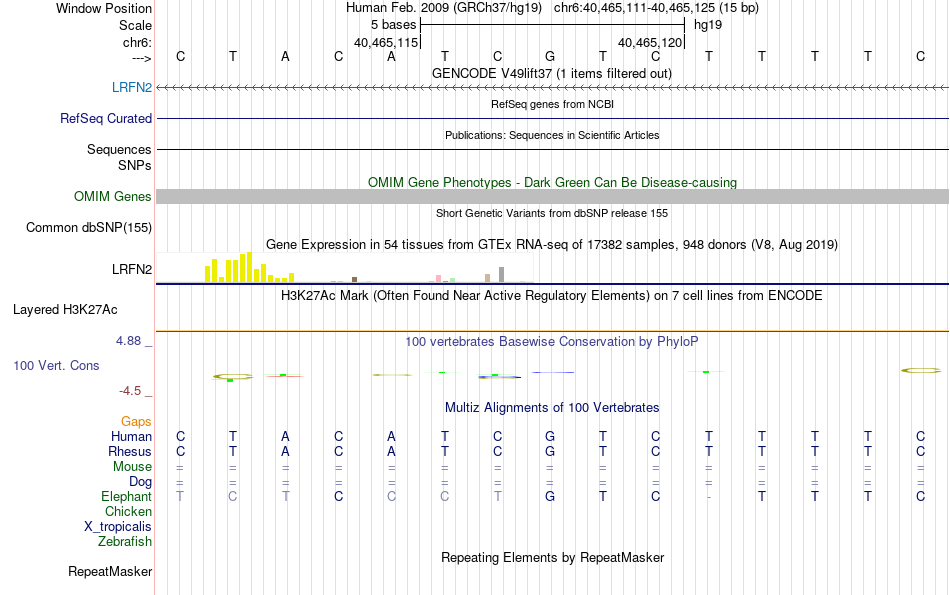The image size is (950, 595).
Task: Click the Zebrafish species row label
Action: pyautogui.click(x=125, y=541)
